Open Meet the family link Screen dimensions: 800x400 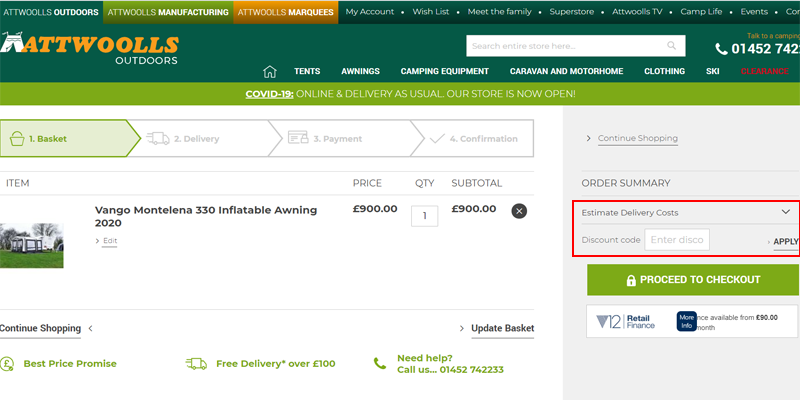[499, 12]
